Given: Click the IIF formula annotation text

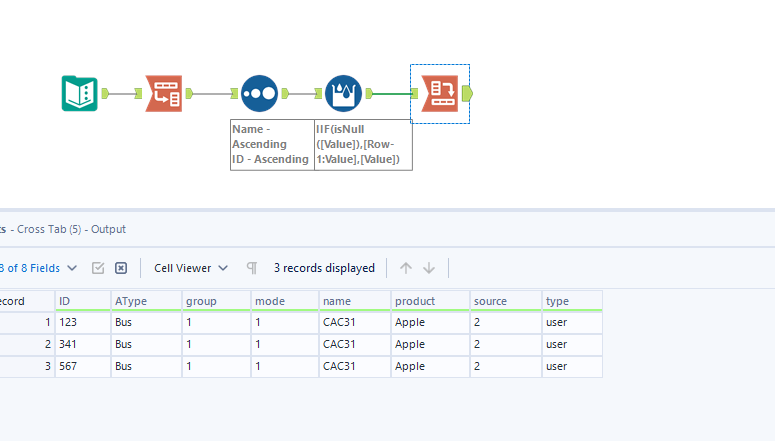Looking at the screenshot, I should coord(362,144).
